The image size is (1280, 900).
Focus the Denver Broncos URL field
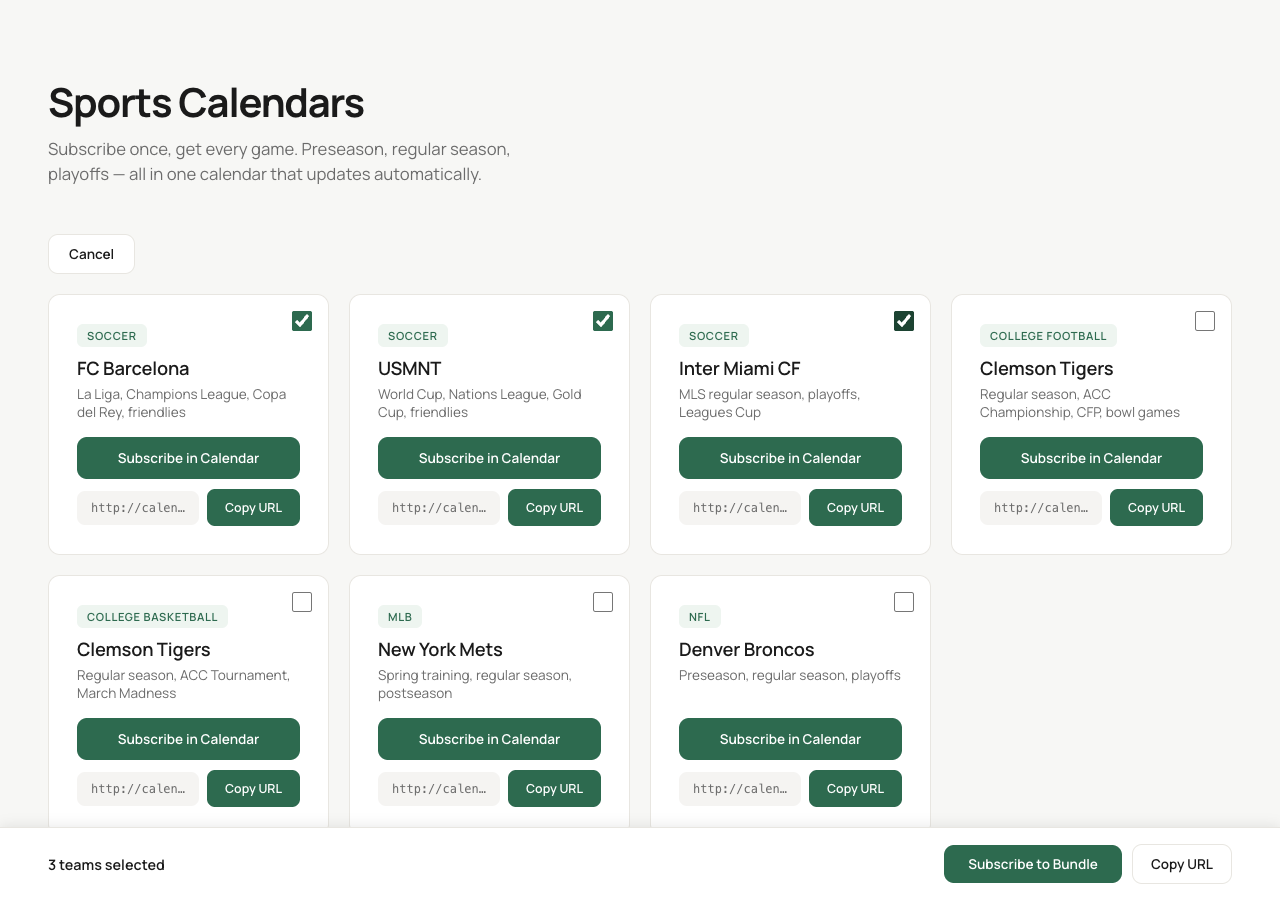tap(740, 789)
